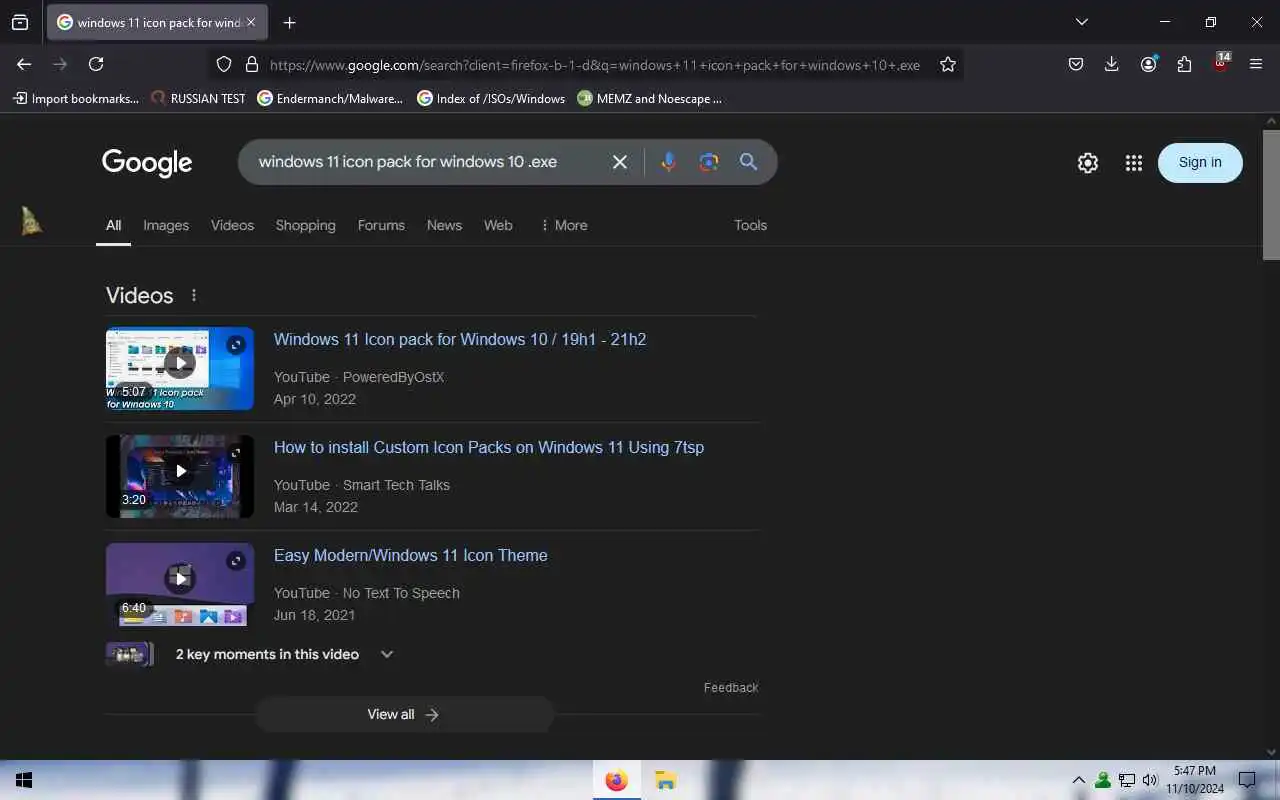This screenshot has width=1280, height=800.
Task: Open the Windows Start menu
Action: (24, 780)
